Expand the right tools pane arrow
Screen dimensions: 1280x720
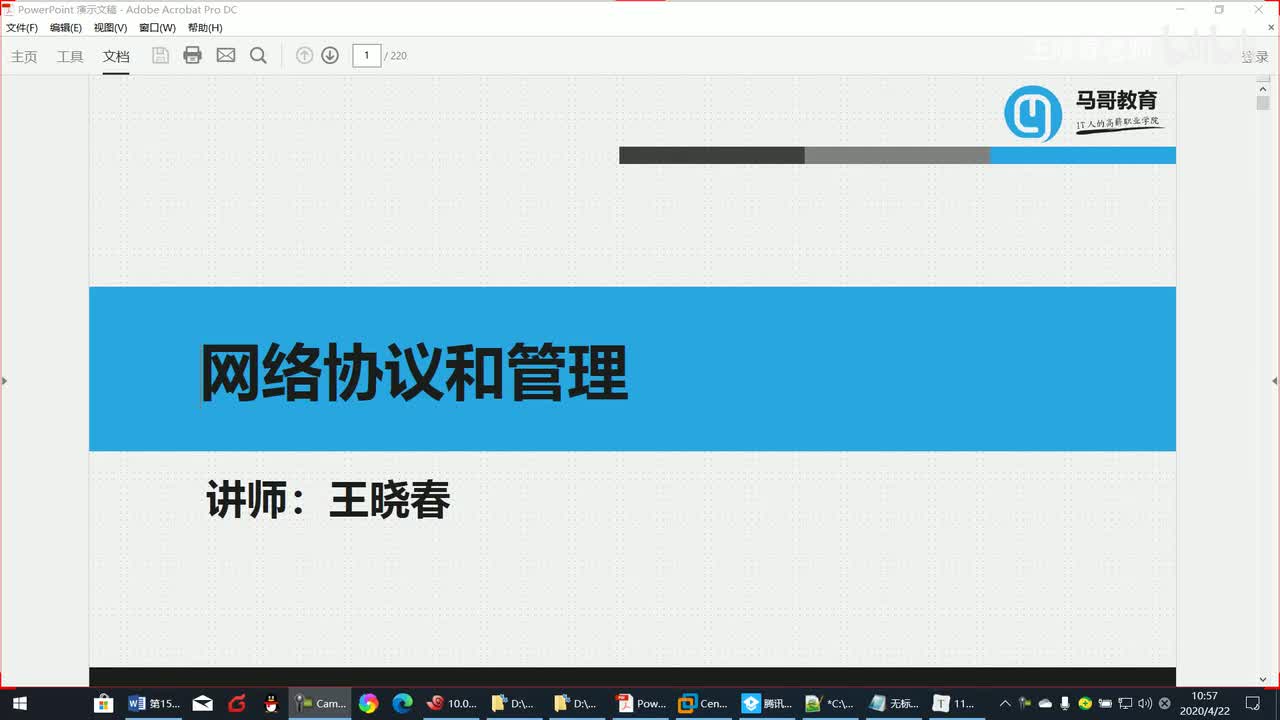point(1275,380)
